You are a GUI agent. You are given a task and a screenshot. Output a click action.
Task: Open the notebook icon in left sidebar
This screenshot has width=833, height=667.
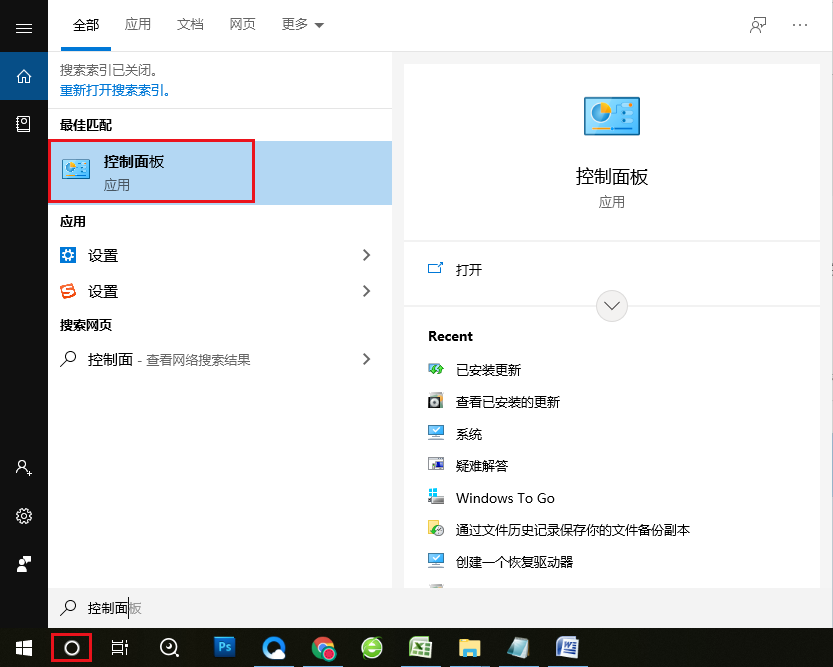click(x=23, y=124)
